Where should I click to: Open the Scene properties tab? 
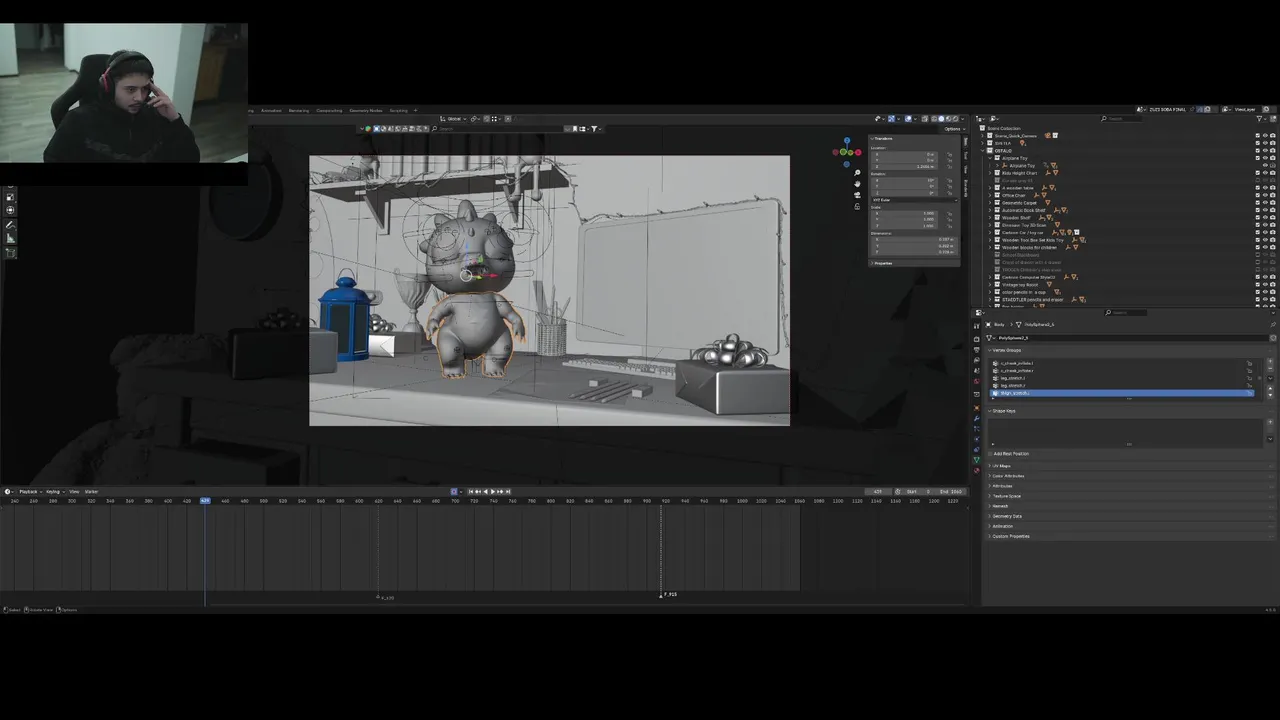click(x=977, y=371)
